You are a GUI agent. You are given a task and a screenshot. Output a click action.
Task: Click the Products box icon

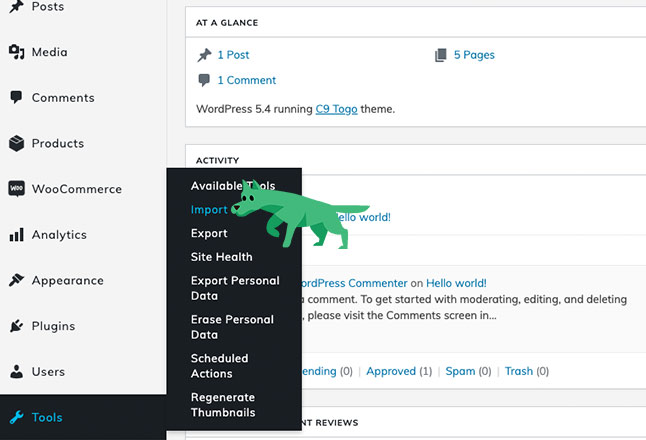point(16,143)
